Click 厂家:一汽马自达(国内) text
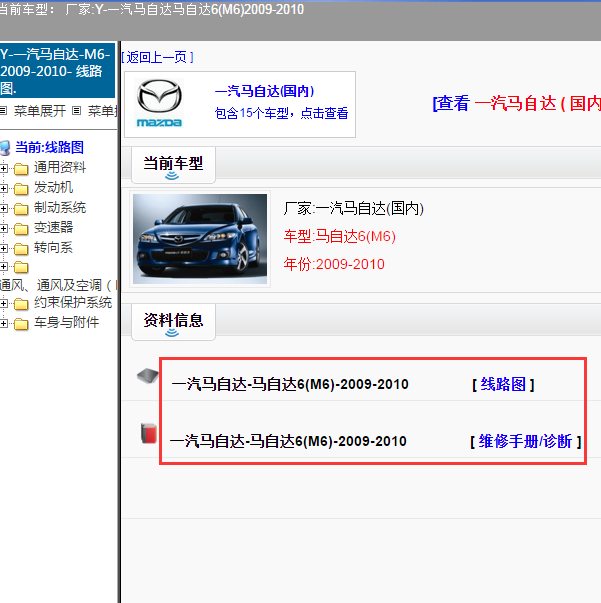 click(354, 208)
